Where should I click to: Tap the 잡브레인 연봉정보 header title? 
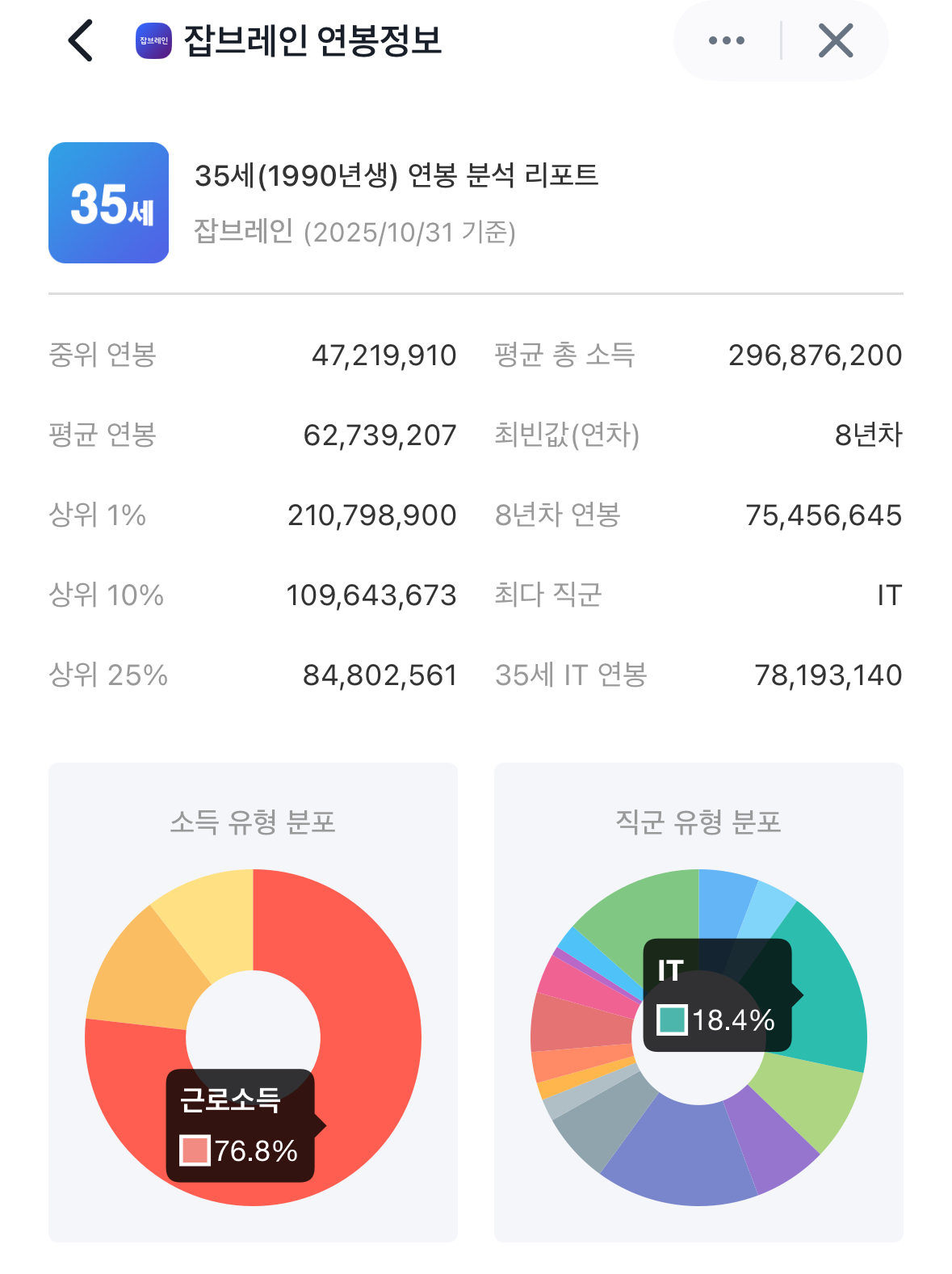[x=312, y=40]
